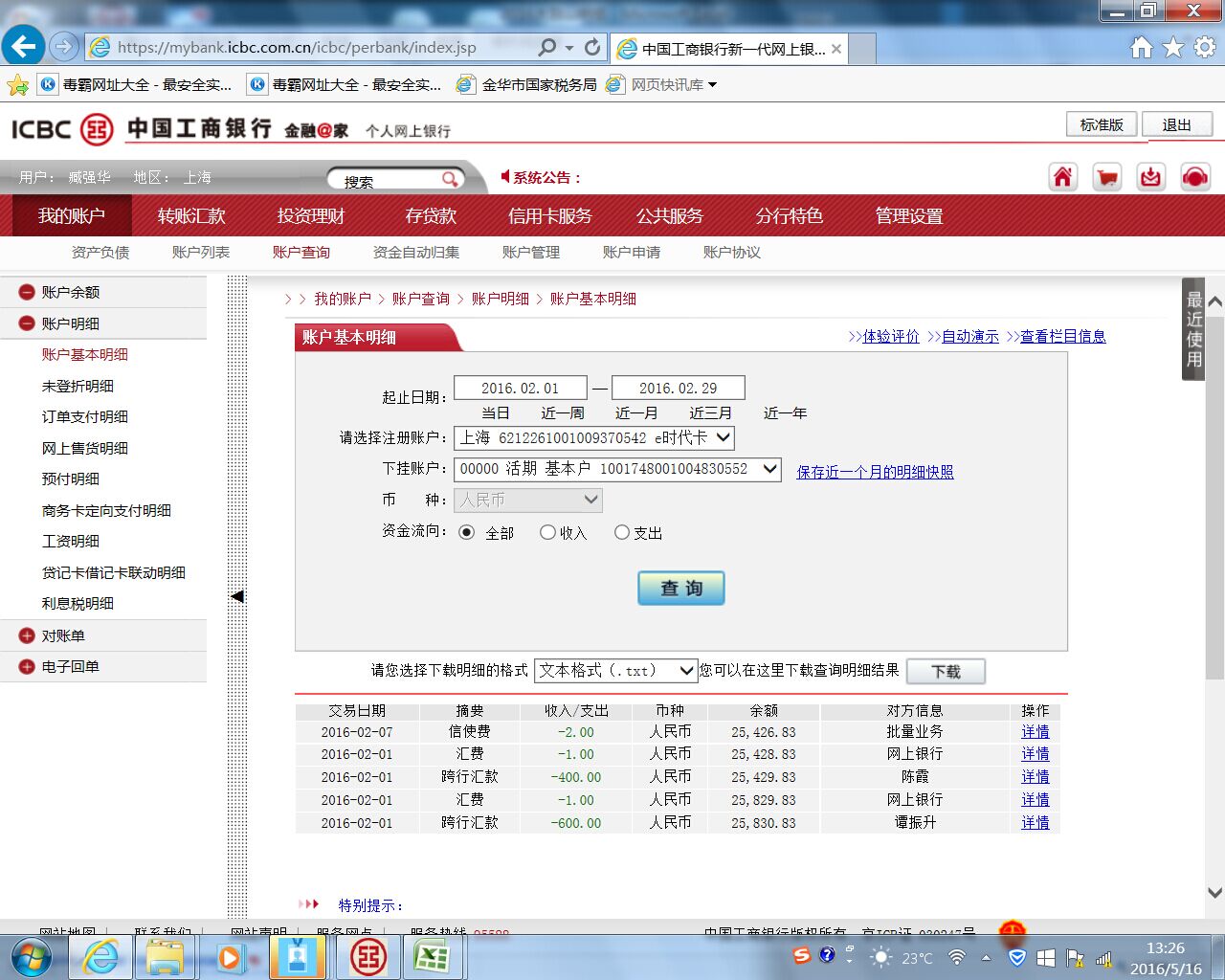Open Excel taskbar icon
This screenshot has width=1225, height=980.
point(432,956)
